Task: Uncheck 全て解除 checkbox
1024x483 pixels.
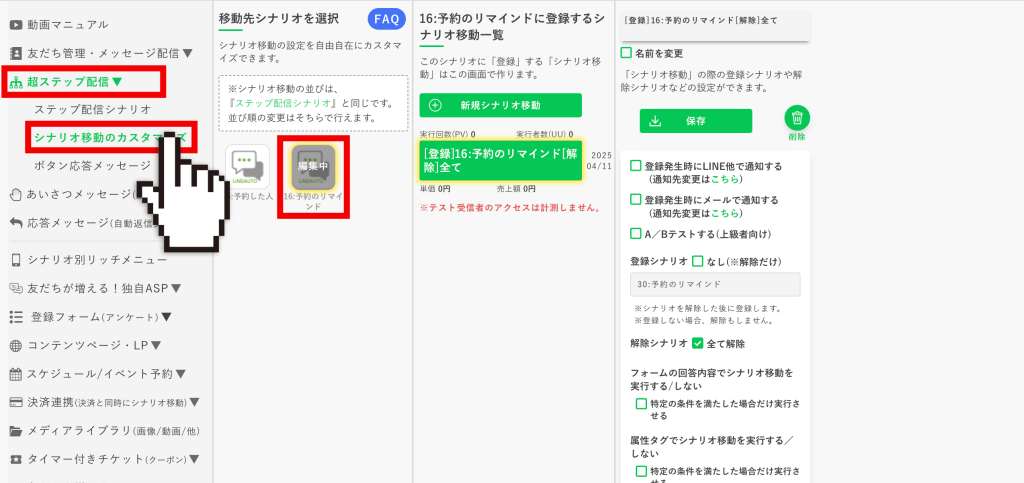Action: pyautogui.click(x=697, y=343)
